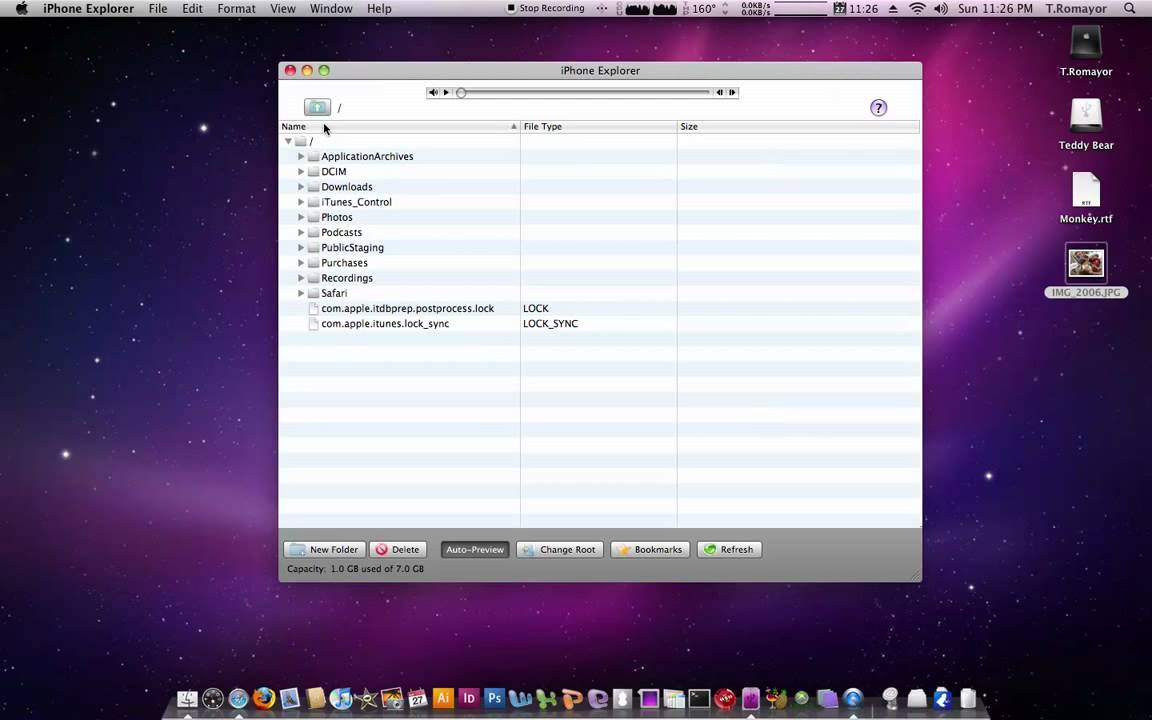
Task: Launch Adobe InDesign from the dock
Action: point(469,698)
